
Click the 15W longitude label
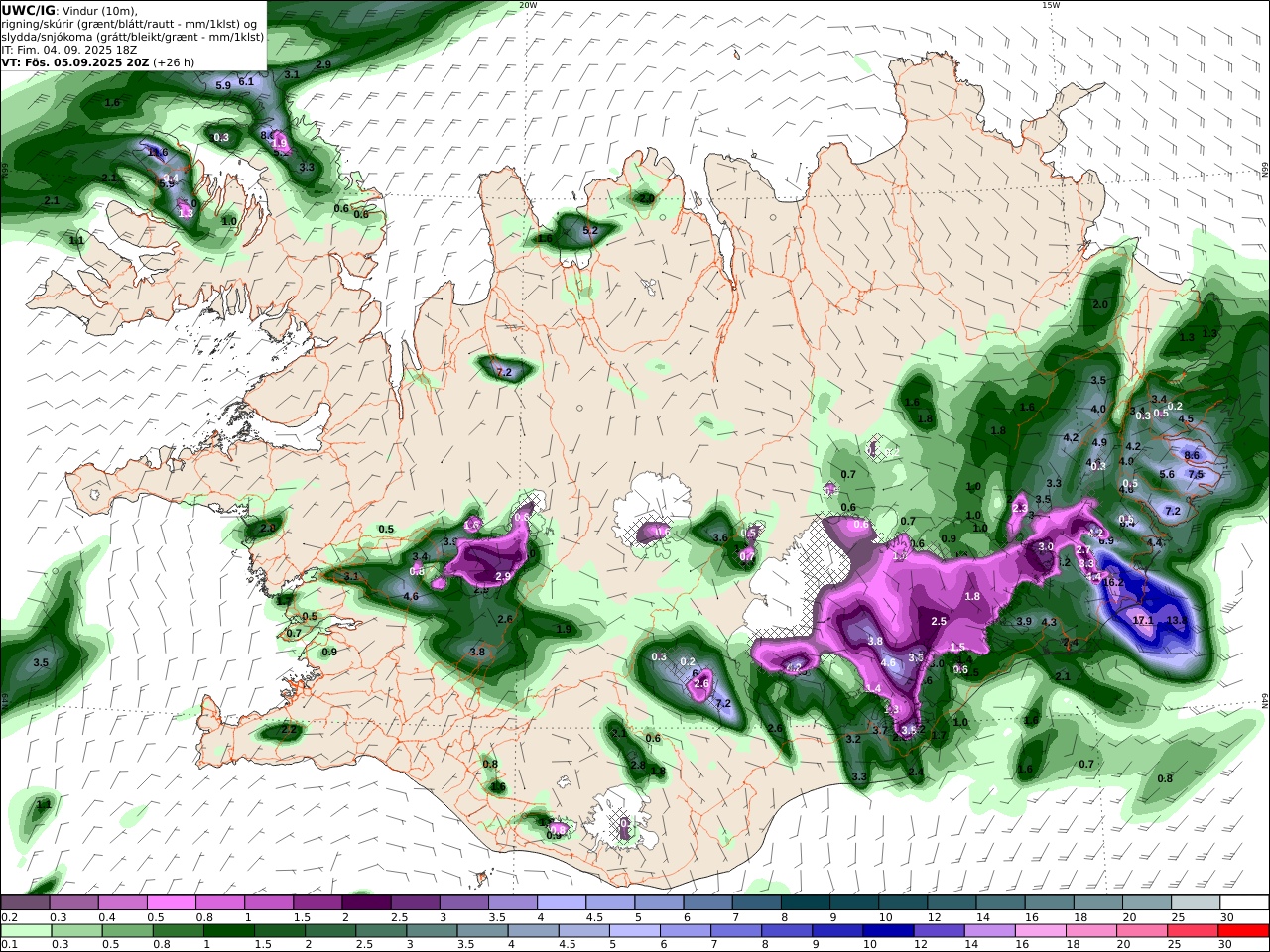[1051, 5]
